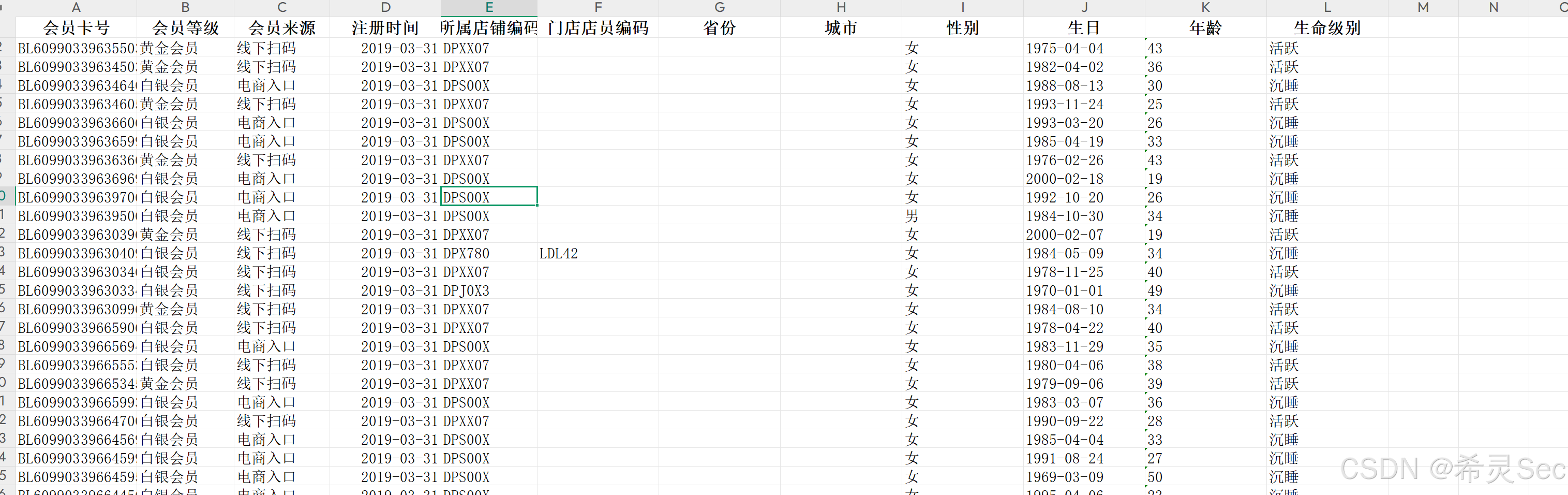Click the 生日 header cell
The width and height of the screenshot is (1568, 495).
click(x=1084, y=27)
